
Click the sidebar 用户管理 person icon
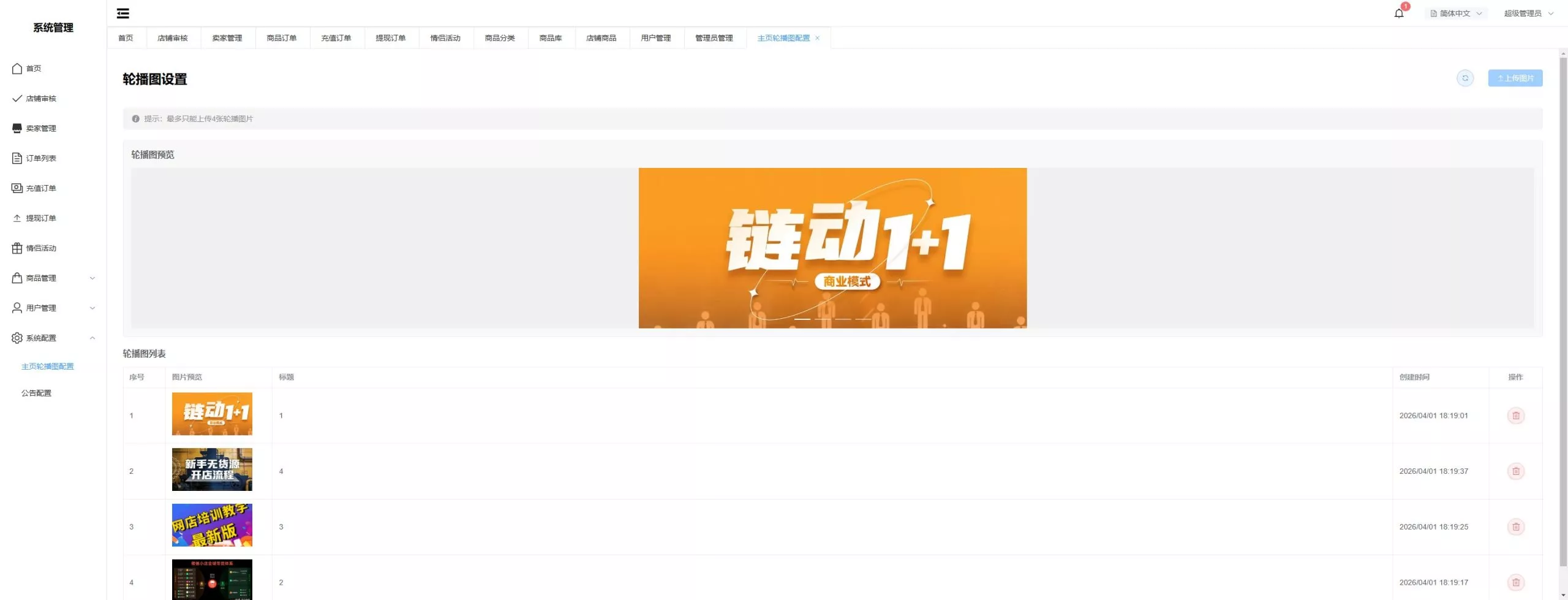click(x=17, y=308)
